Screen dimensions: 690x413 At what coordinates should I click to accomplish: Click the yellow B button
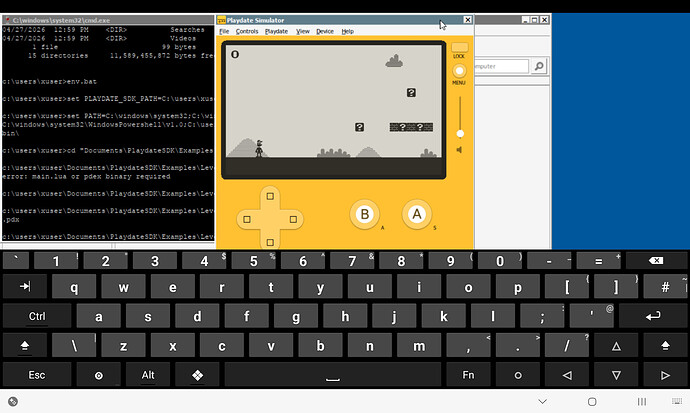click(364, 214)
